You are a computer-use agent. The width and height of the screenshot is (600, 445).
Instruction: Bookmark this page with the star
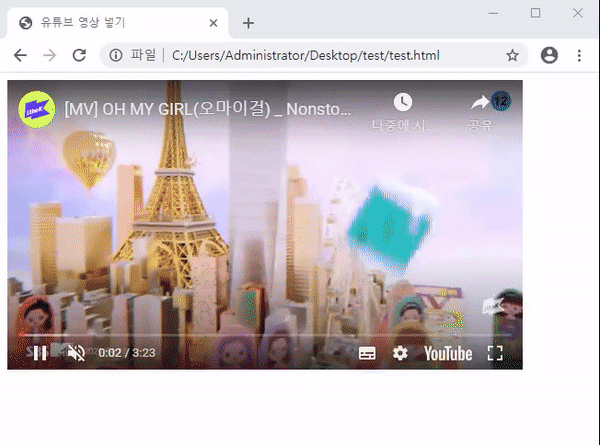tap(512, 55)
